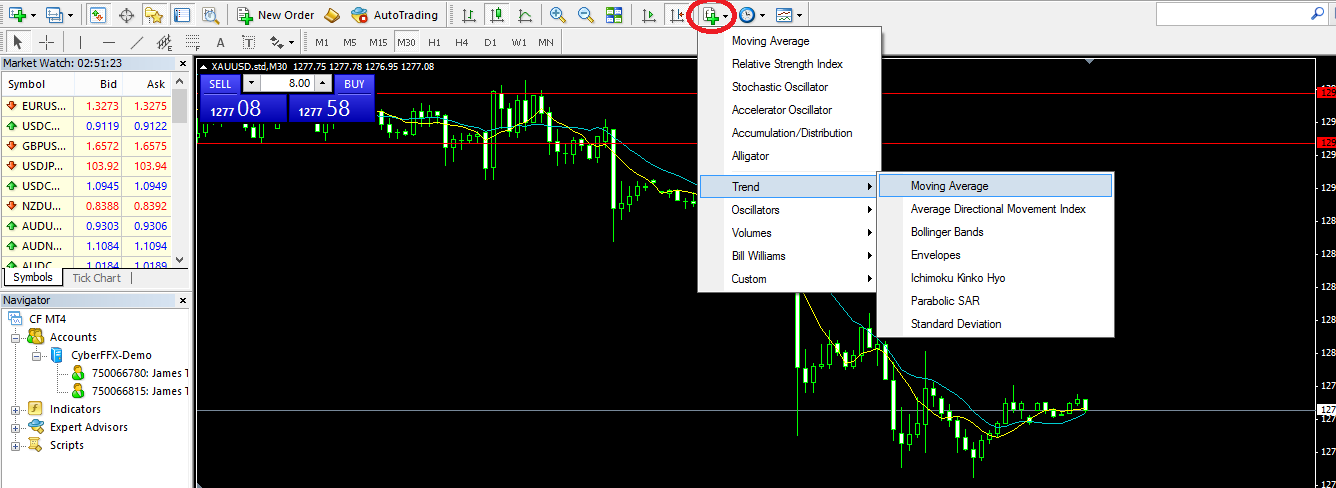Click the MetaEditor book icon
The width and height of the screenshot is (1336, 488).
333,15
